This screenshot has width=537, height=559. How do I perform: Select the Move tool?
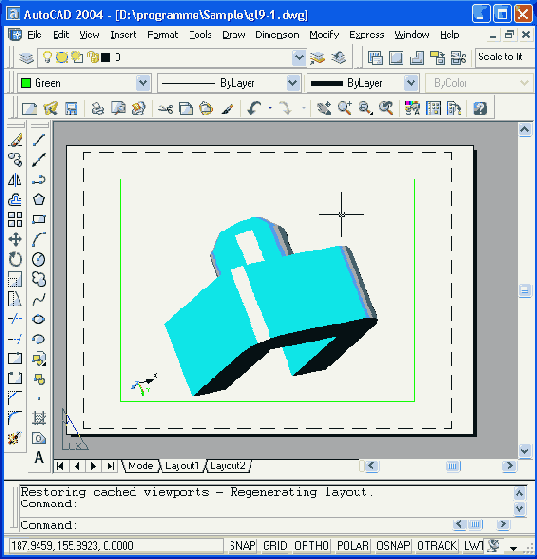coord(15,240)
